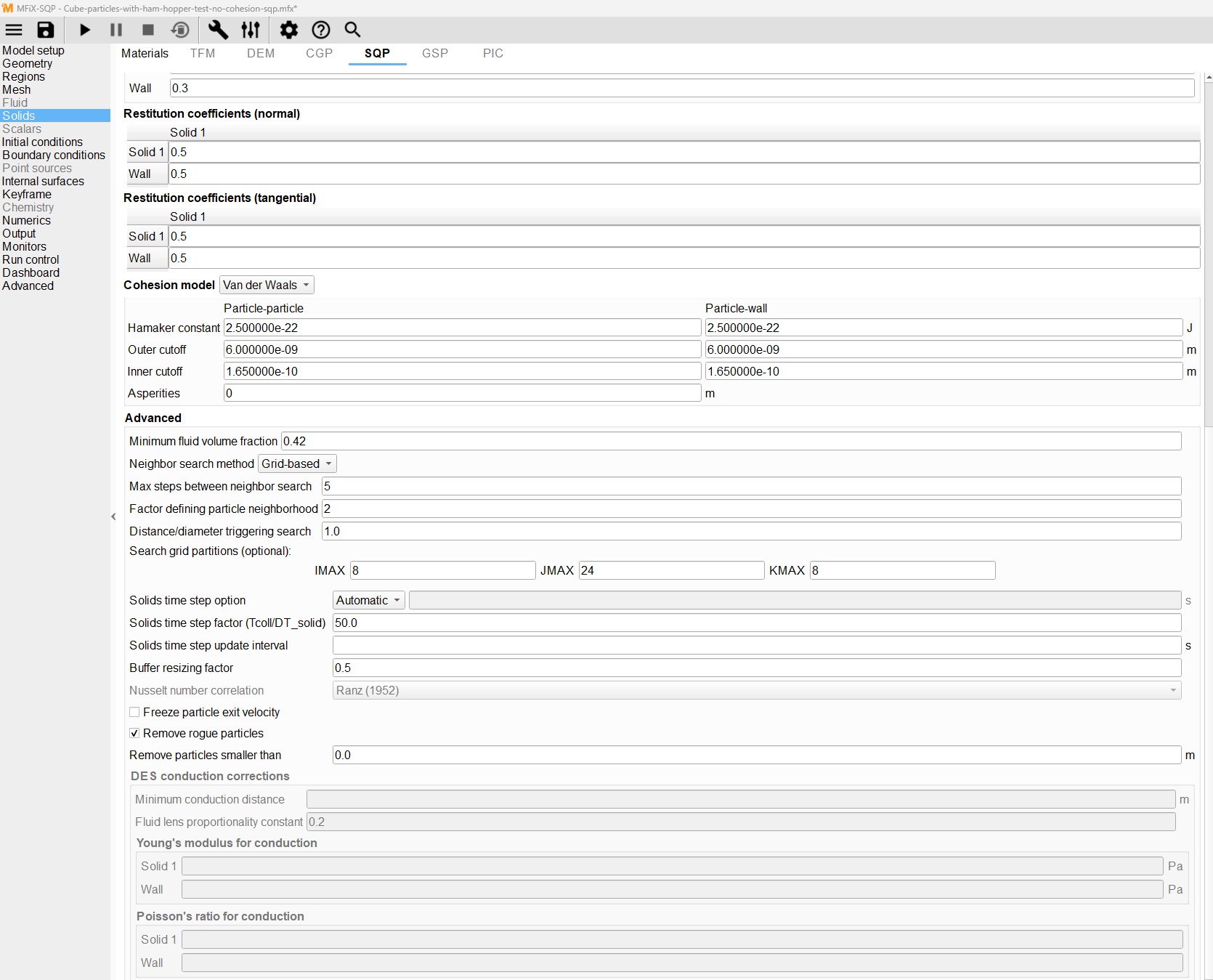The width and height of the screenshot is (1213, 980).
Task: Switch to the Materials tab
Action: click(x=145, y=53)
